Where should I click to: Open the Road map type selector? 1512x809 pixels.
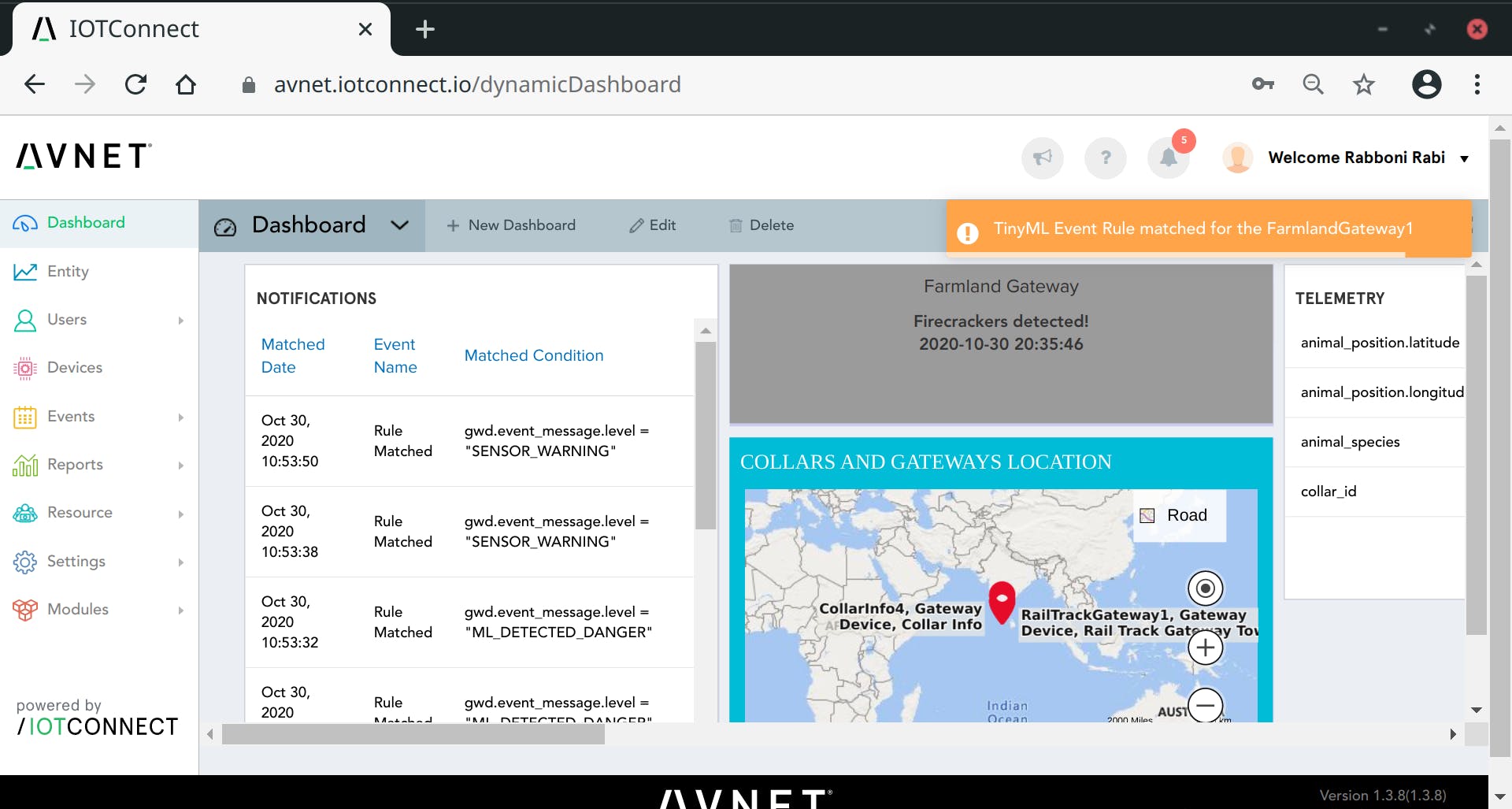[1179, 515]
